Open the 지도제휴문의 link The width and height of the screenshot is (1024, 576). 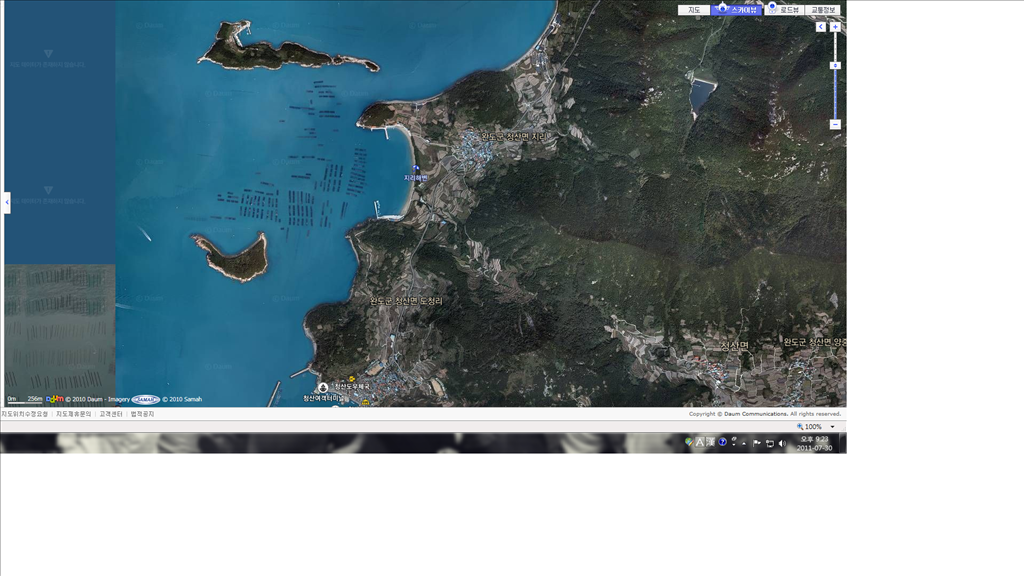[74, 414]
